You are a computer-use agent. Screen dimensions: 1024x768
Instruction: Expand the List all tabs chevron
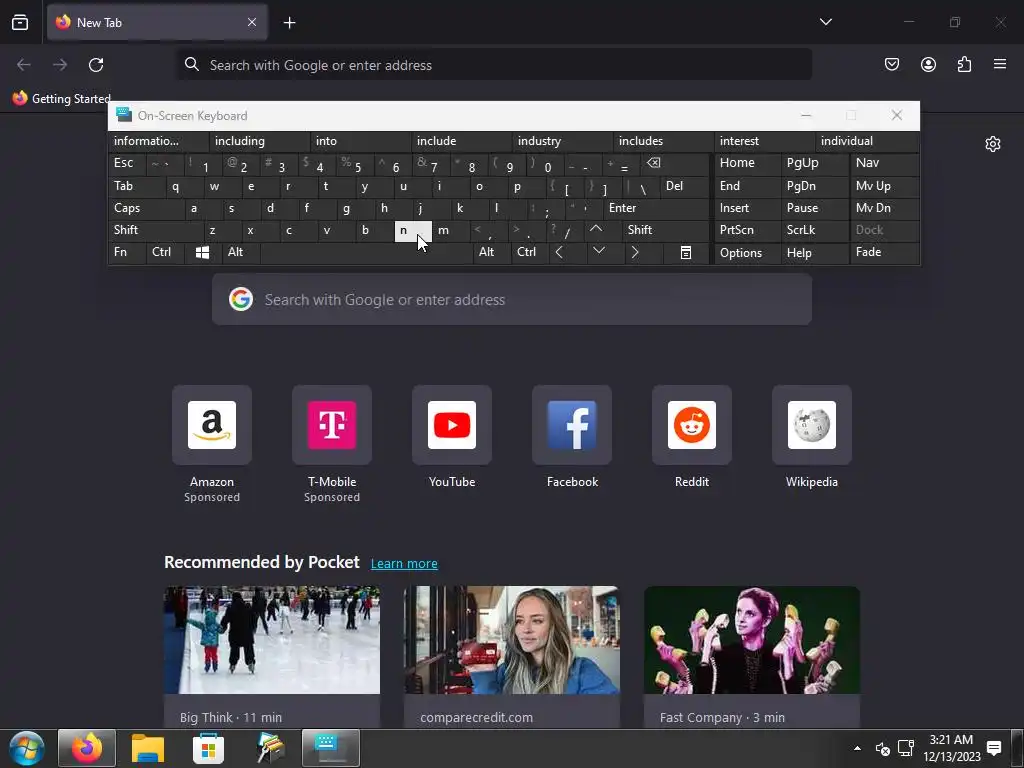coord(825,22)
